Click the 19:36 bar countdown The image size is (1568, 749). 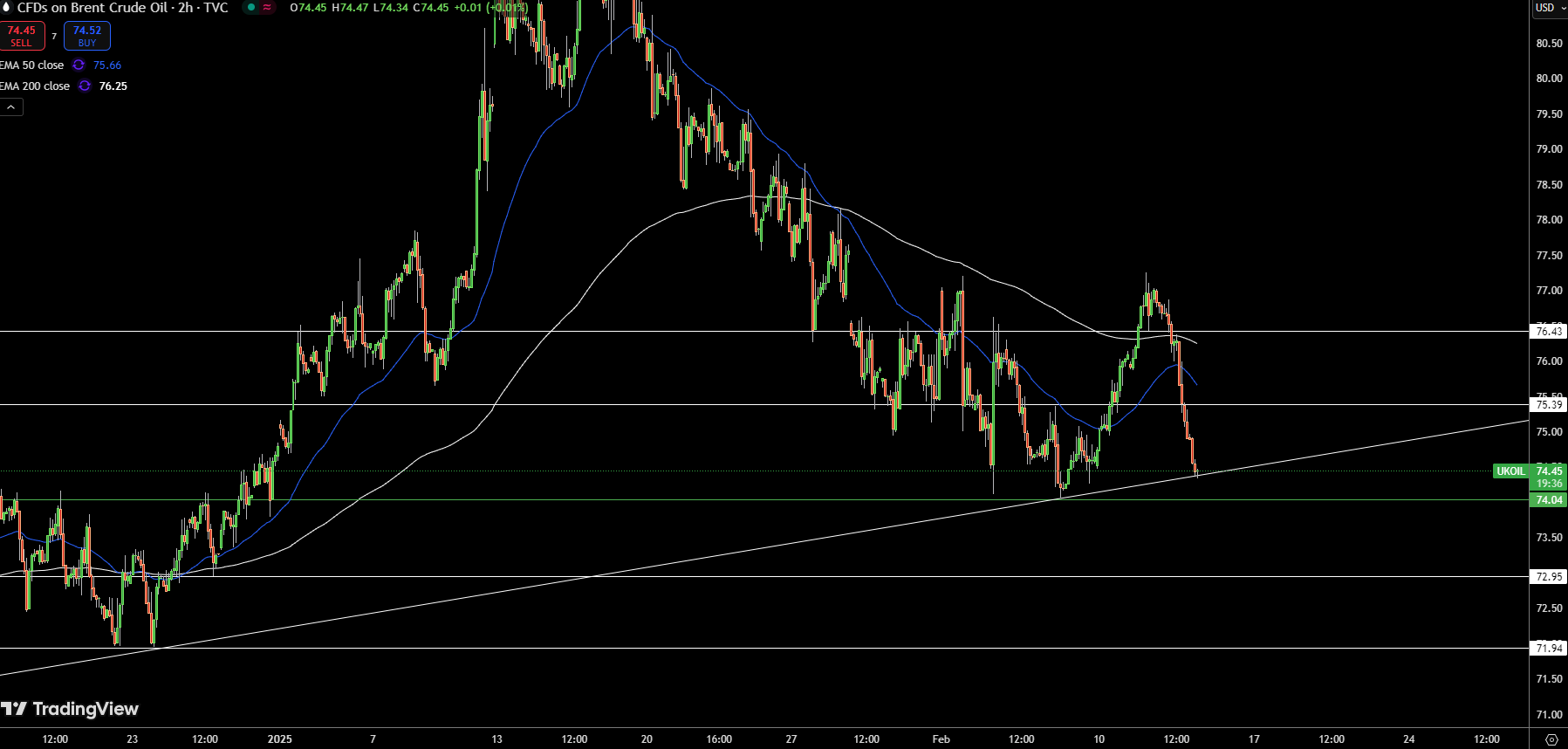(x=1549, y=483)
